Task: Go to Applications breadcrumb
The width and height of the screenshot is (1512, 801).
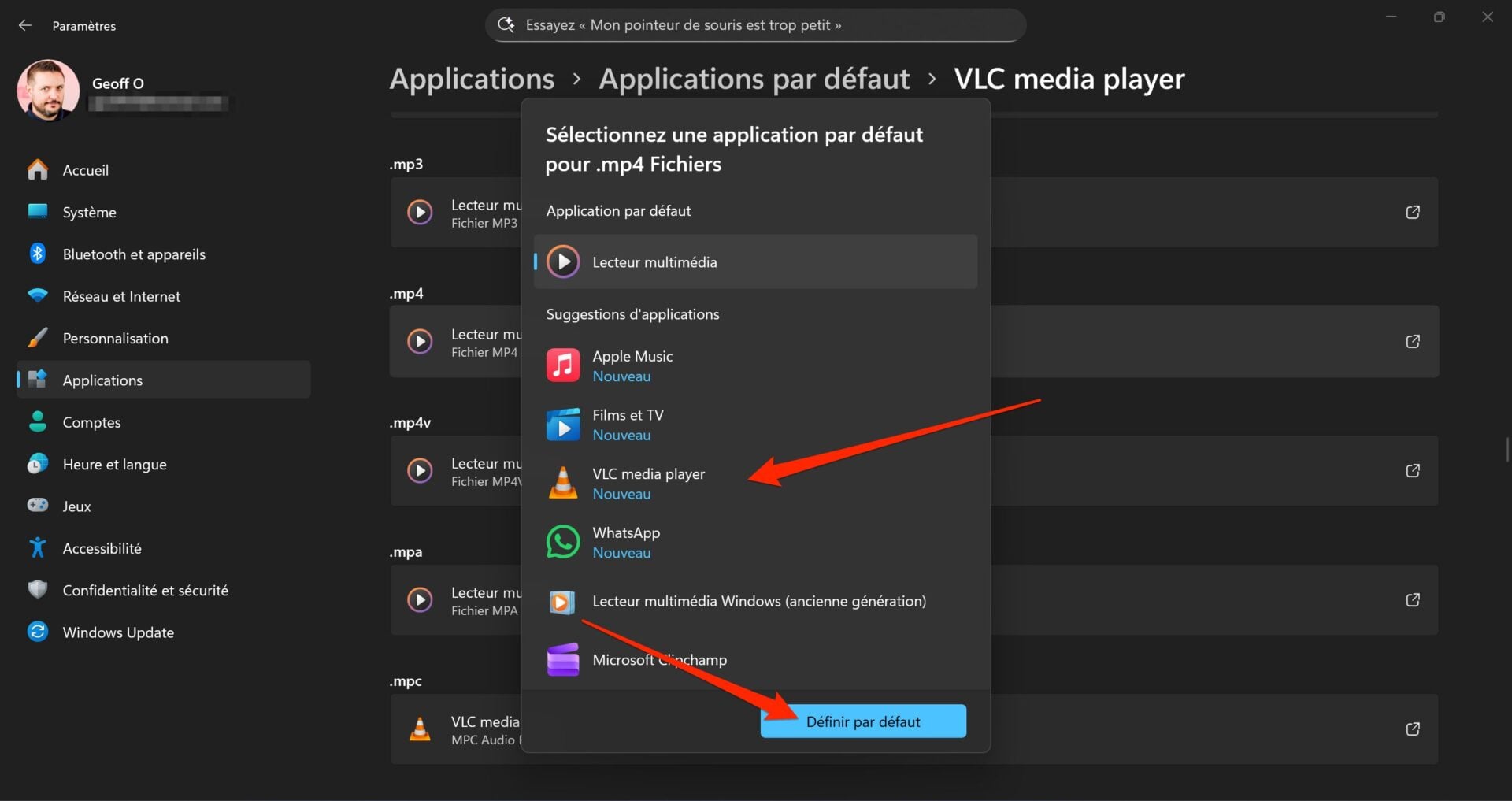Action: 472,79
